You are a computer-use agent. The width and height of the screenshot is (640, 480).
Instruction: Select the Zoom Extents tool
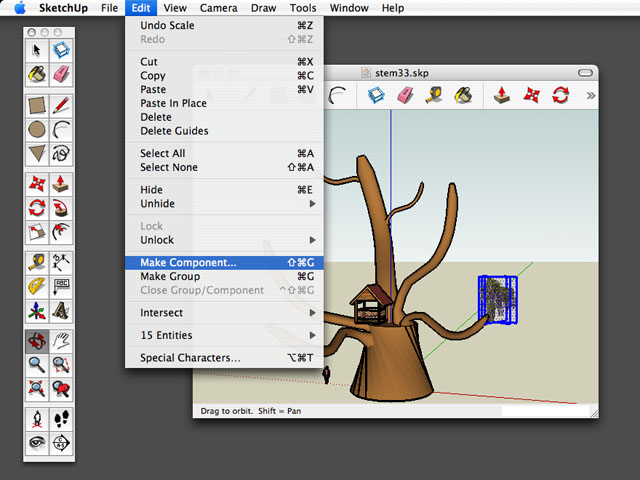tap(37, 389)
